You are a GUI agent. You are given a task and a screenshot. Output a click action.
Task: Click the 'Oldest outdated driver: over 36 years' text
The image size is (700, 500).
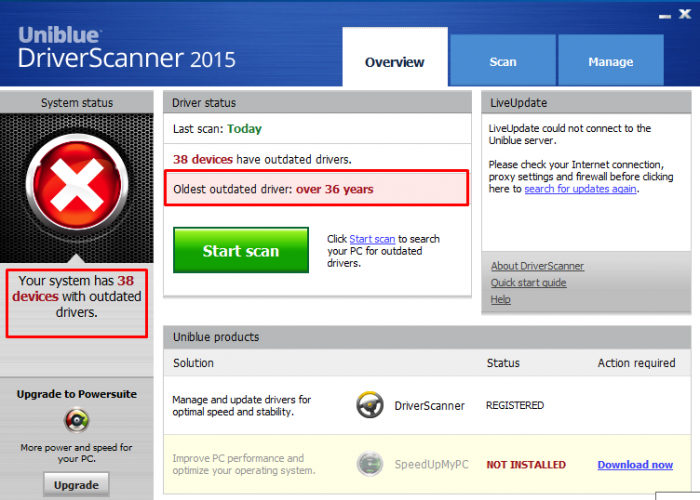tap(273, 189)
